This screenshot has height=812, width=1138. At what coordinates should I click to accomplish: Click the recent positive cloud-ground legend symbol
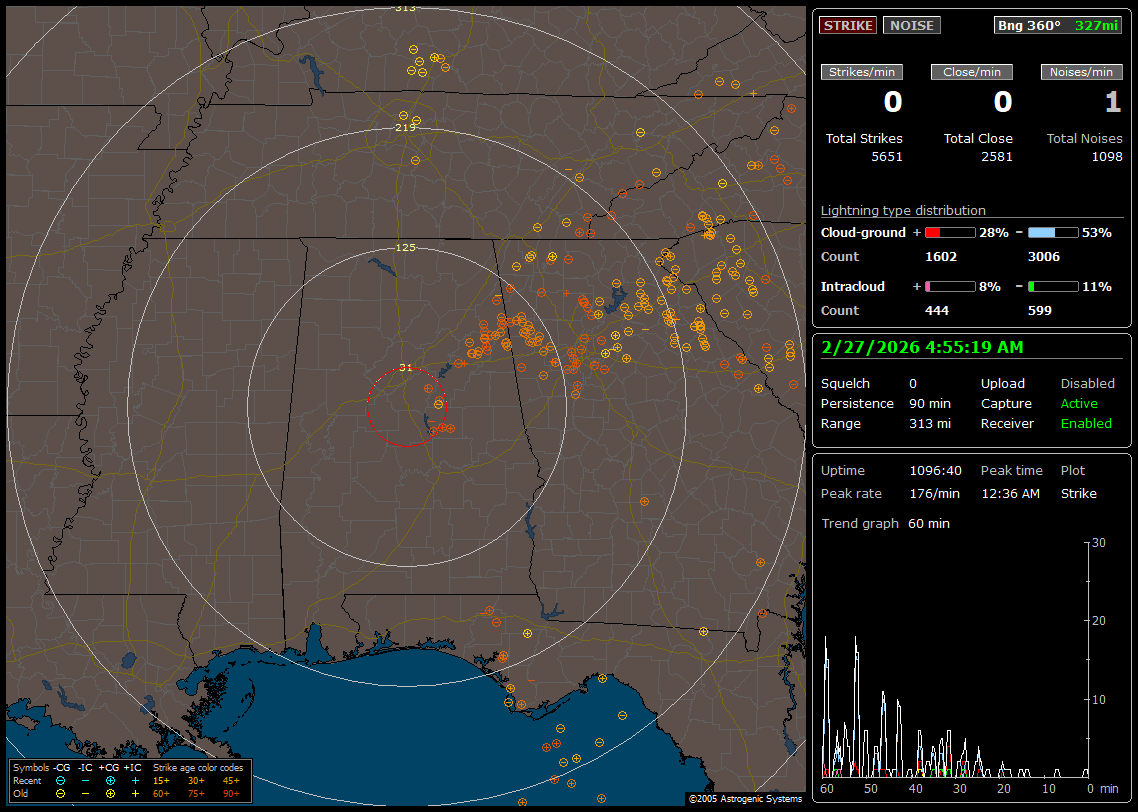[110, 780]
